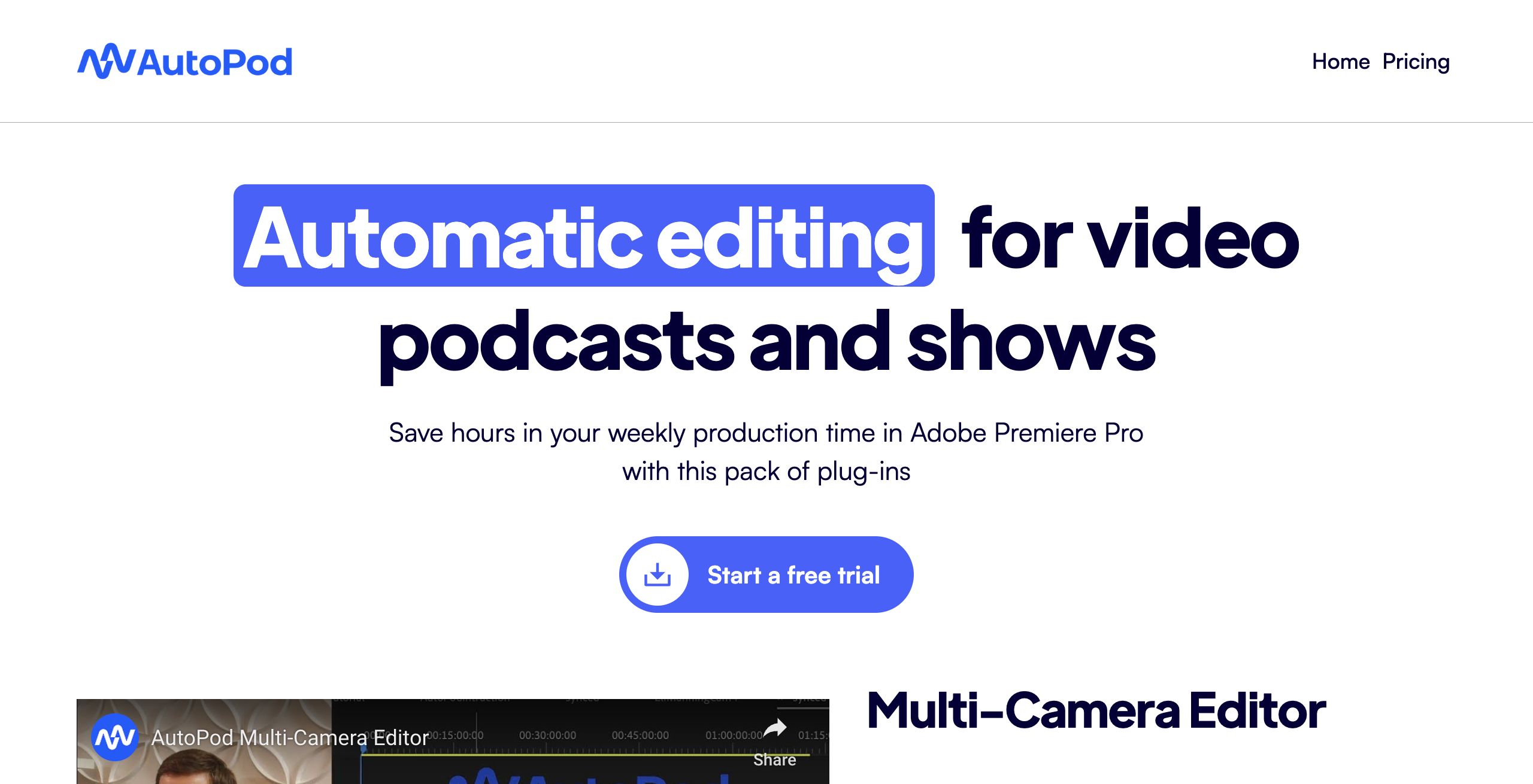The image size is (1533, 784).
Task: Click the highlighted Automatic editing headline text
Action: [584, 236]
